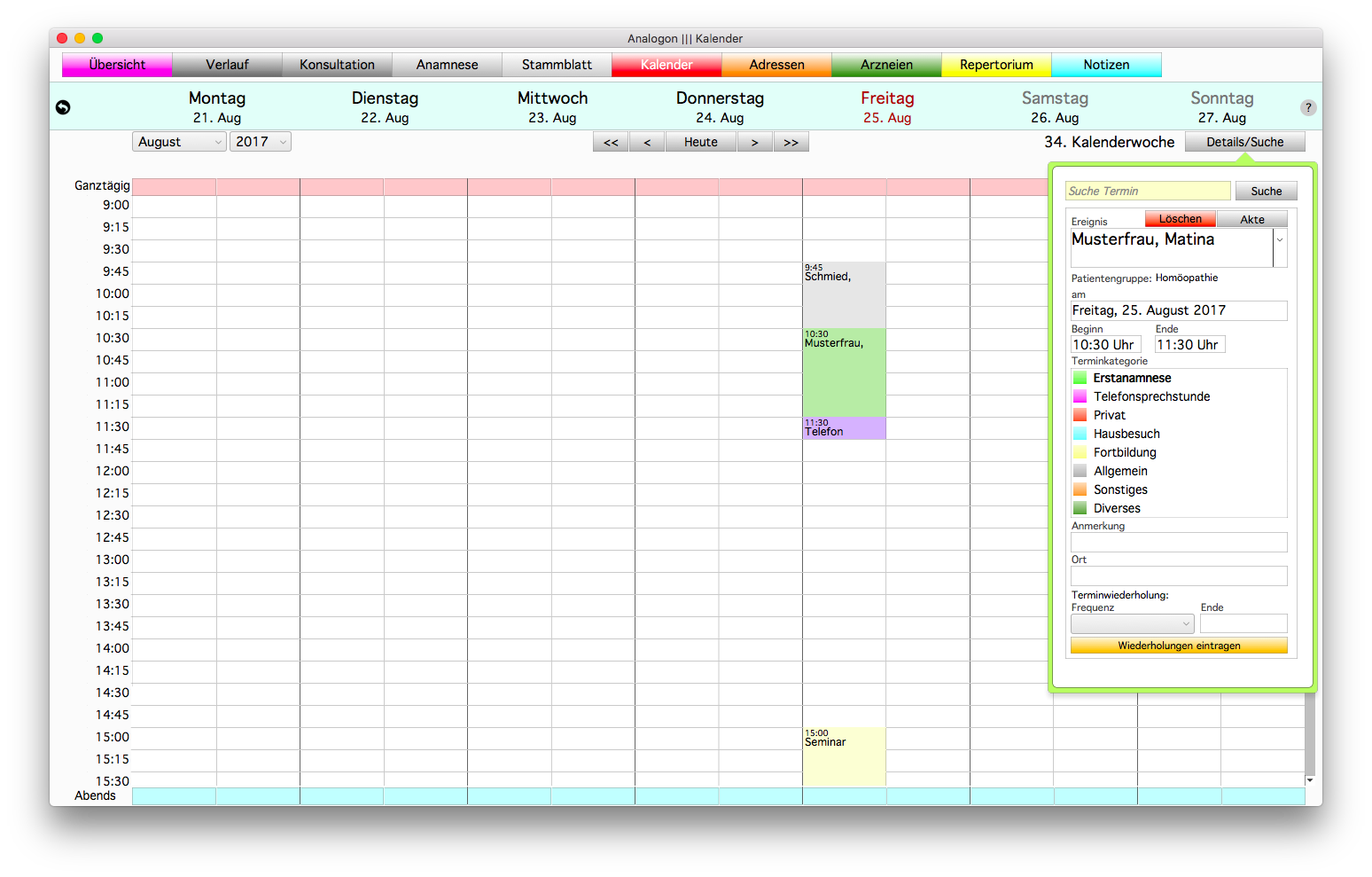Image resolution: width=1372 pixels, height=877 pixels.
Task: Focus the Suche Termin search field
Action: pos(1147,191)
